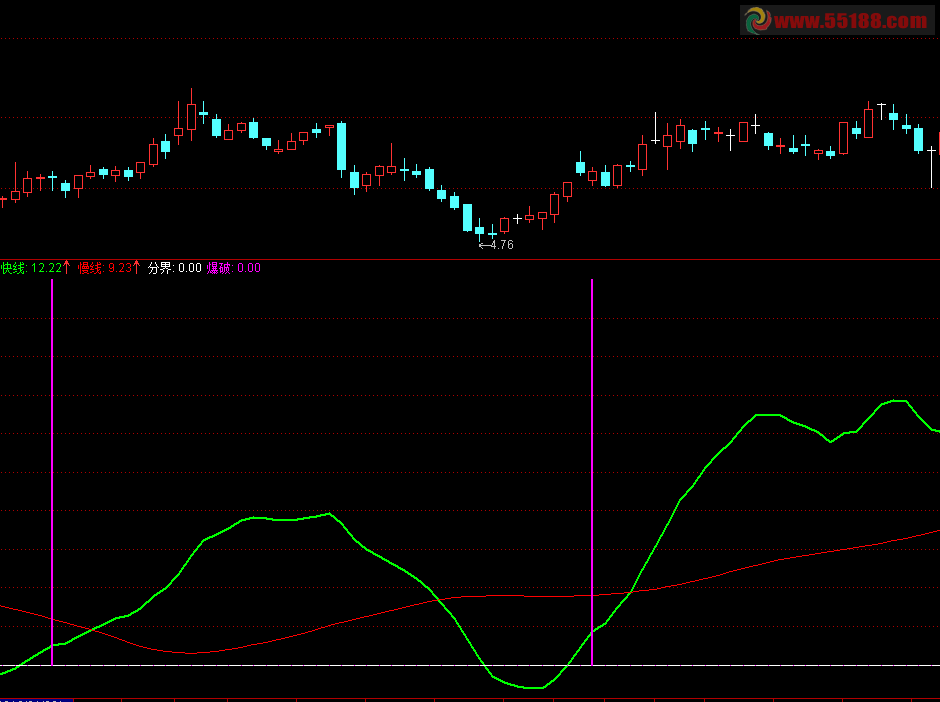The height and width of the screenshot is (702, 940).
Task: Click the red up arrow after 快线 value
Action: click(67, 268)
